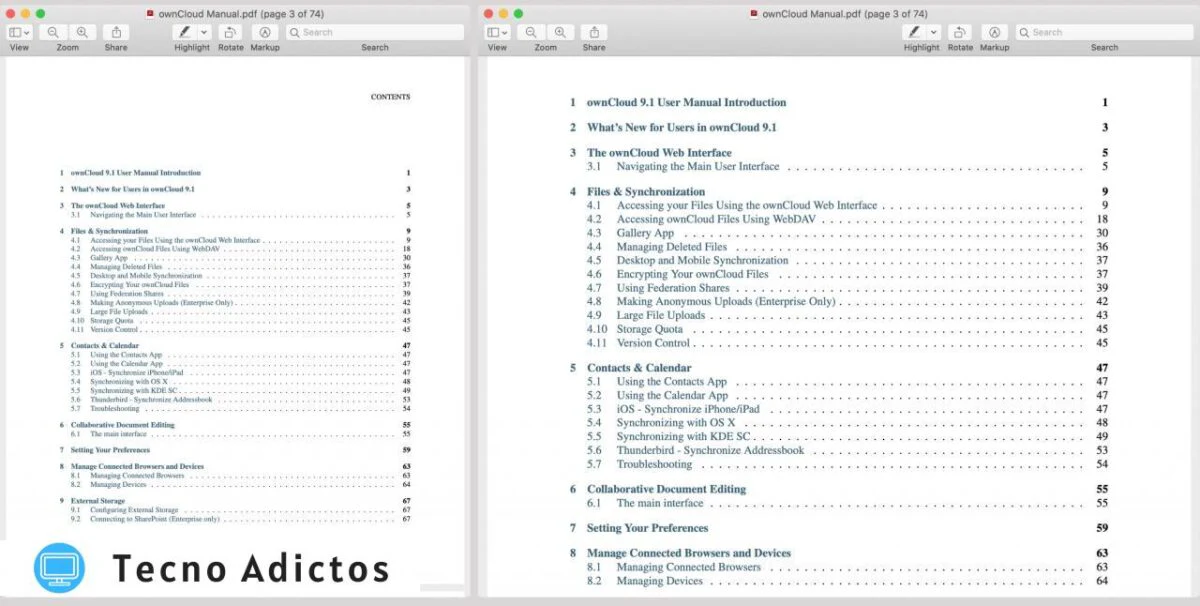Rotate the page in the left window

(231, 32)
